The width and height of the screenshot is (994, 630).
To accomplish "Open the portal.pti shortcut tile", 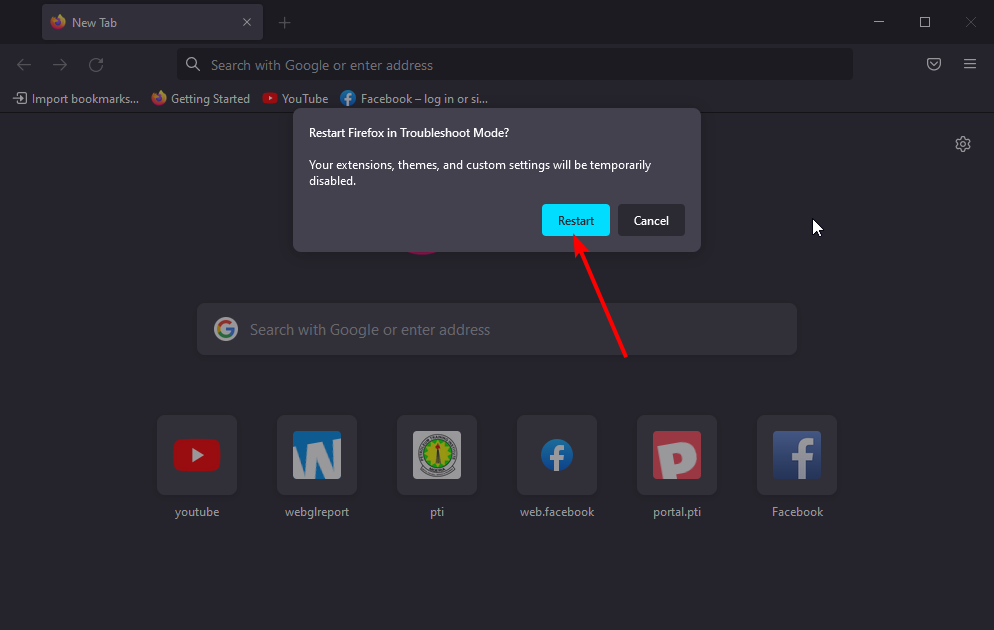I will [676, 455].
